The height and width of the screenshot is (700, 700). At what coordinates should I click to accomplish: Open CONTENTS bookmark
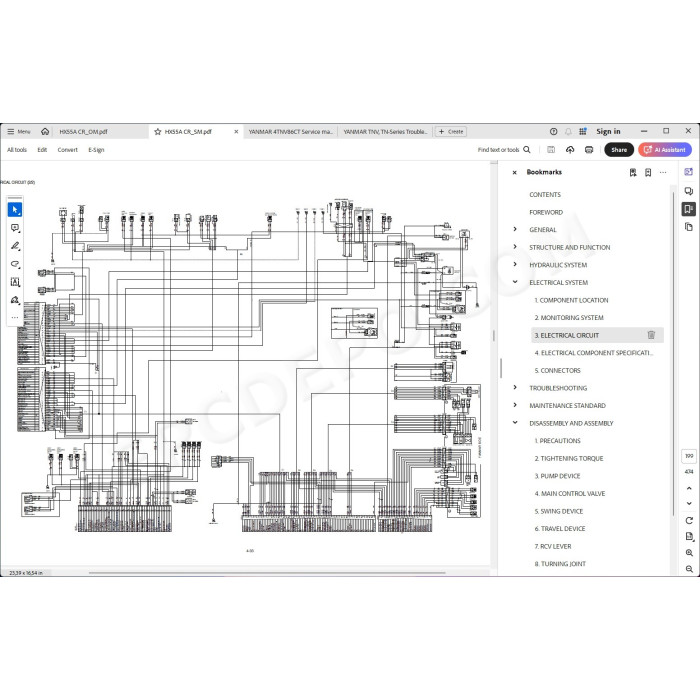click(545, 195)
